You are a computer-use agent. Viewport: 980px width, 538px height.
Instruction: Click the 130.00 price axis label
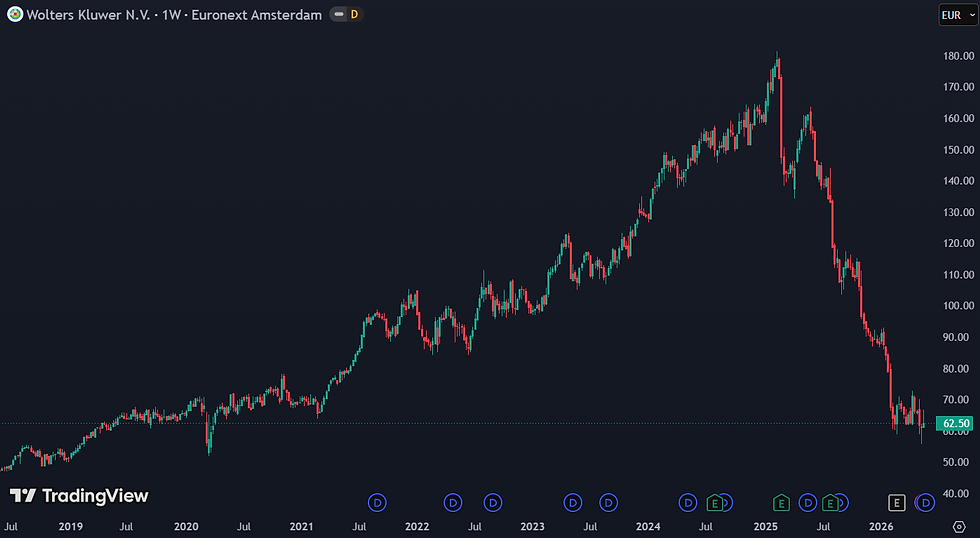[959, 212]
